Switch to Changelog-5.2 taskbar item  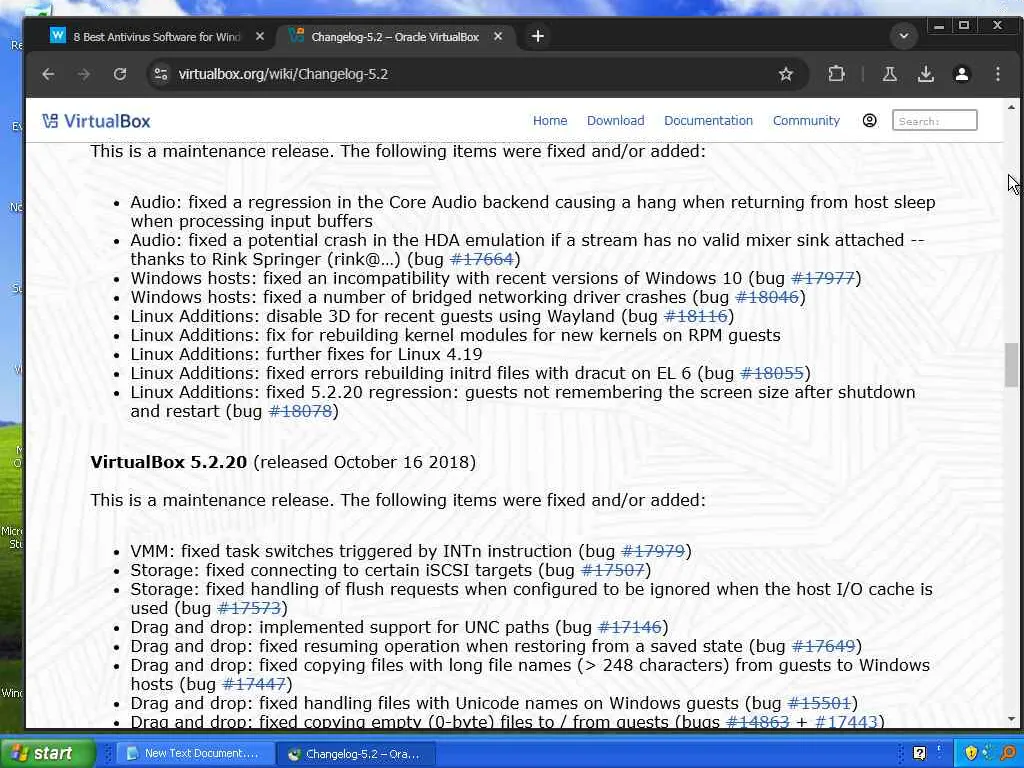[x=355, y=754]
